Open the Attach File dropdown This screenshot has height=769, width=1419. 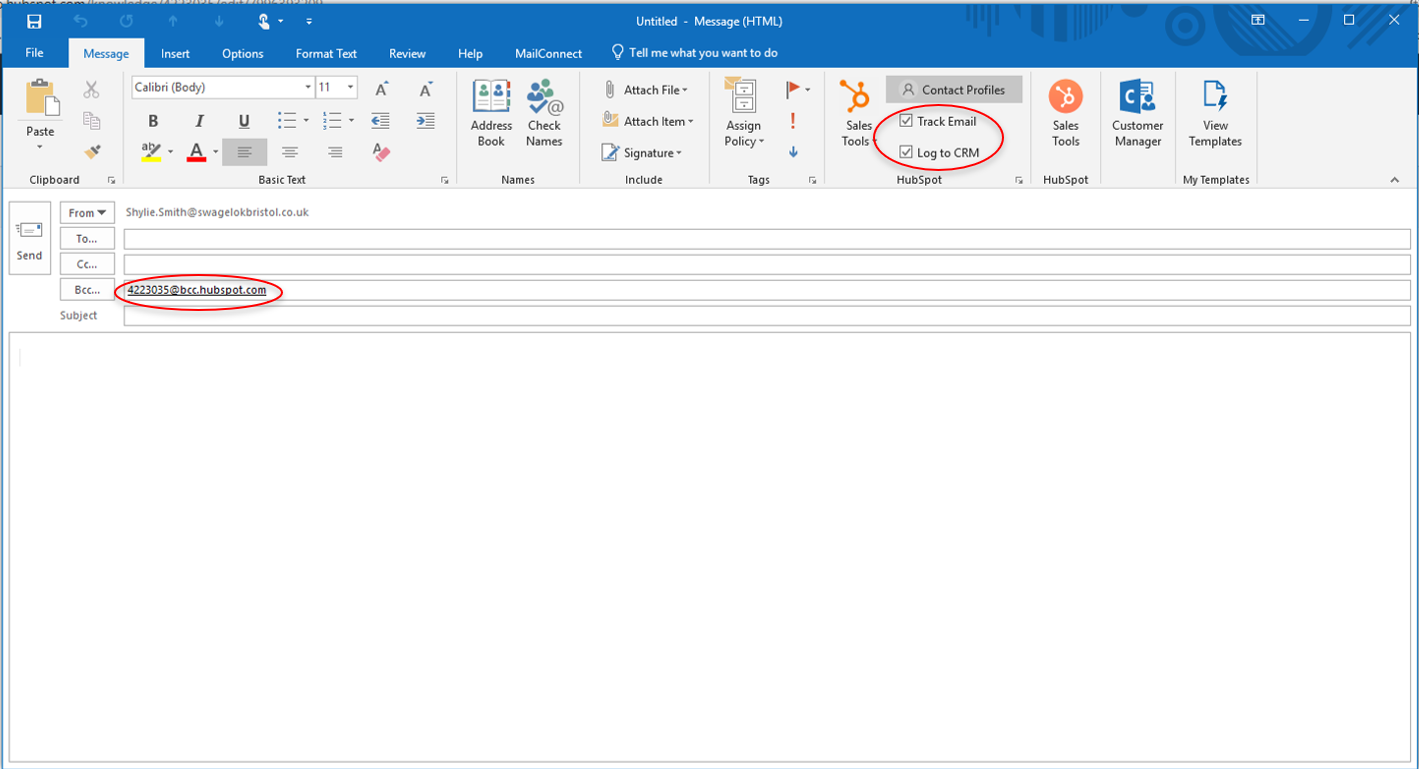(x=645, y=90)
